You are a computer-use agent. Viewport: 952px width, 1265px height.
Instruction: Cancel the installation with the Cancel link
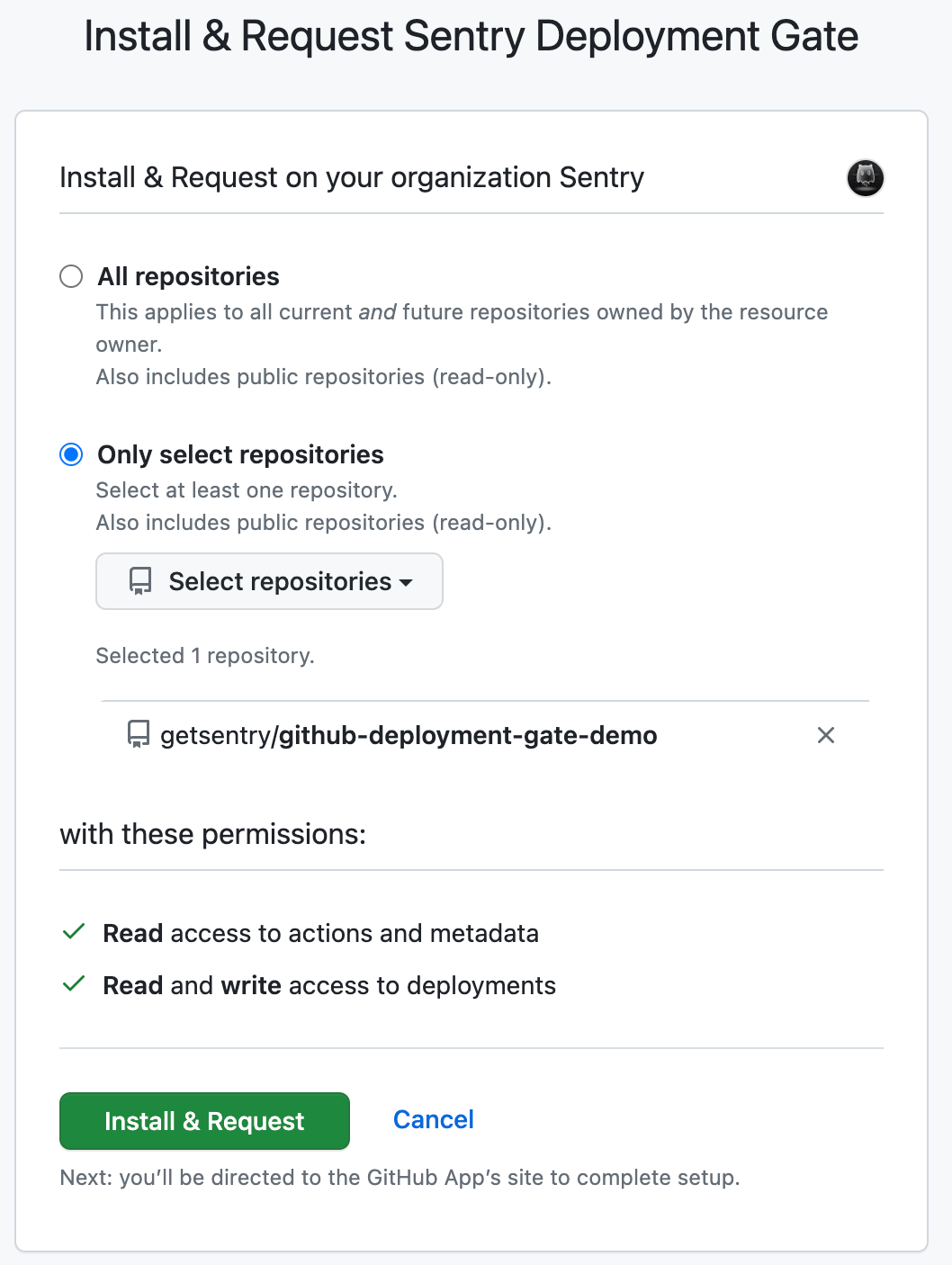[x=433, y=1119]
